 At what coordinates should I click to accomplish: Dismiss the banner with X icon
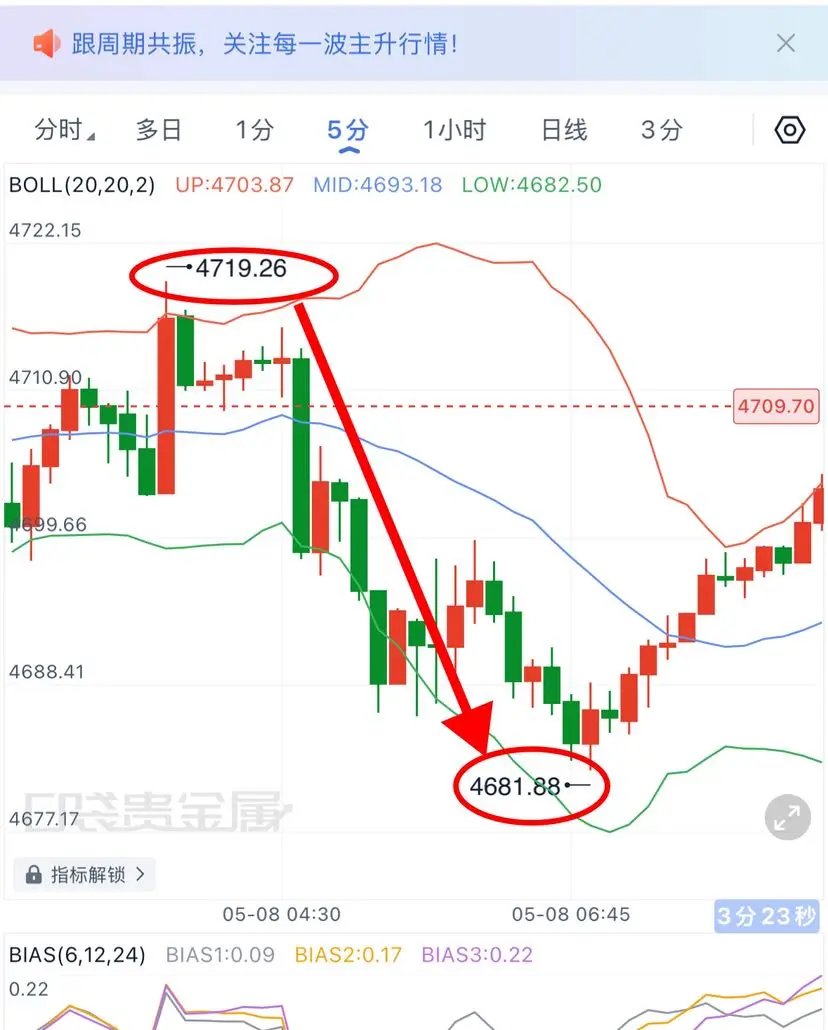point(785,43)
